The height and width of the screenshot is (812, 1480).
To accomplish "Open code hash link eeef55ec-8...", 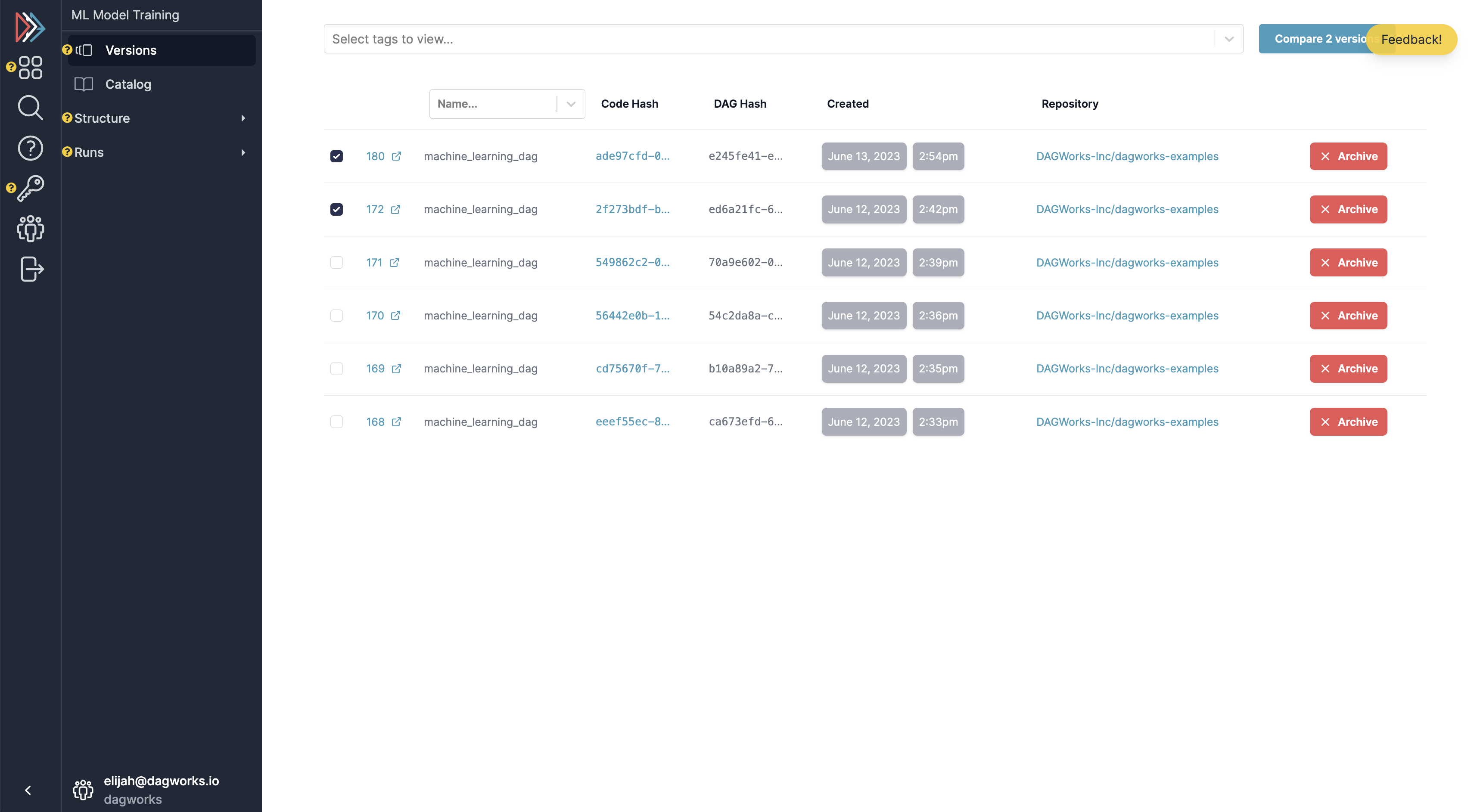I will [632, 421].
